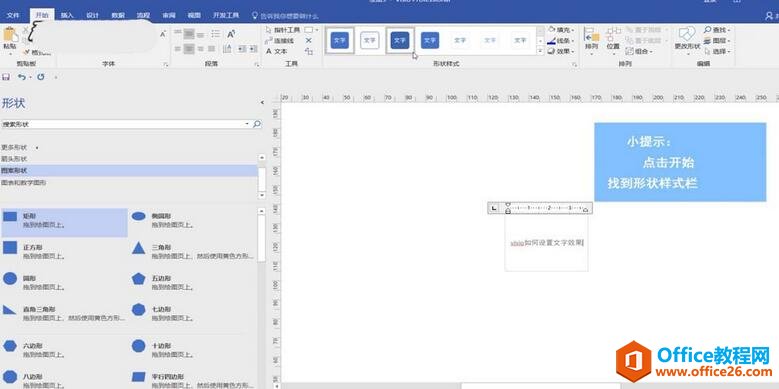Toggle the bottom right text align button
779x389 pixels.
200,49
